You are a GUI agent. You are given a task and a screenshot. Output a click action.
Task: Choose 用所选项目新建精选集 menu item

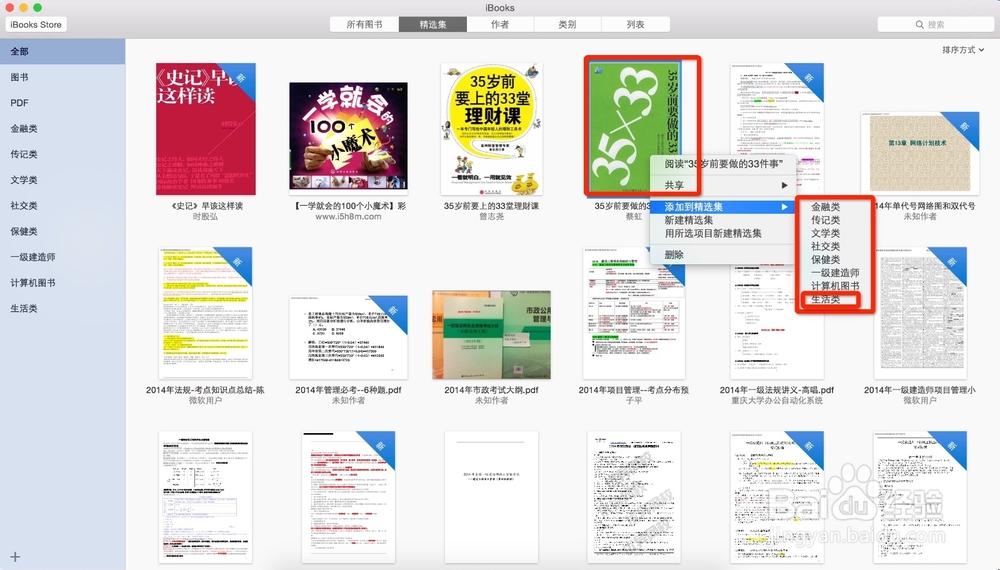(723, 233)
